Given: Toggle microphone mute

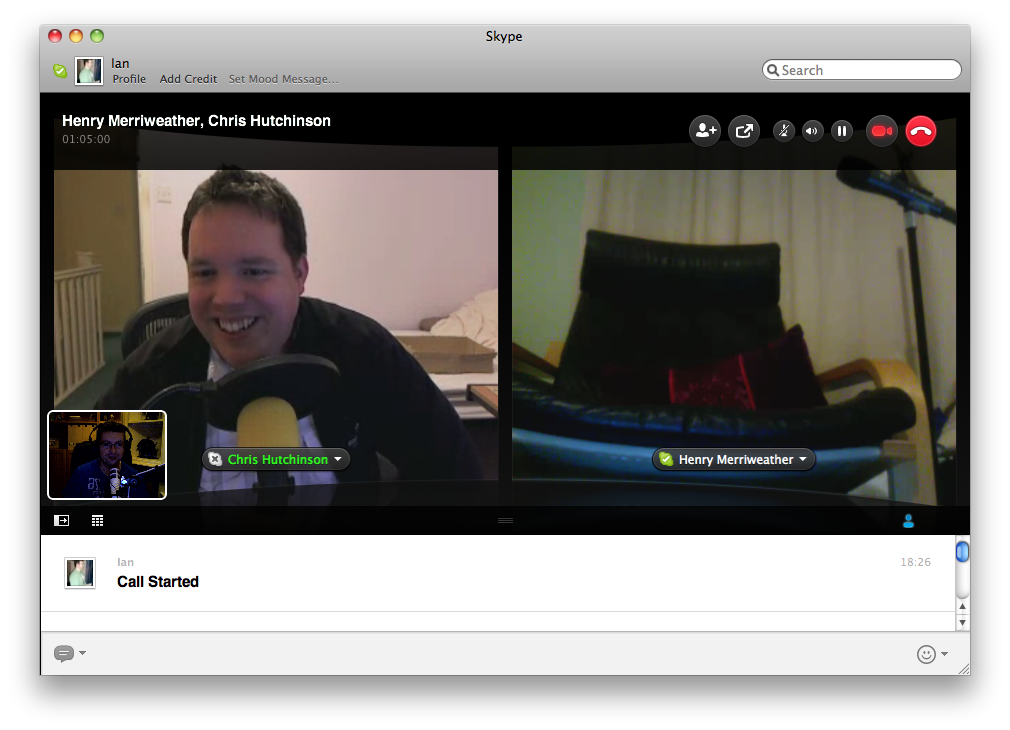Looking at the screenshot, I should coord(784,130).
